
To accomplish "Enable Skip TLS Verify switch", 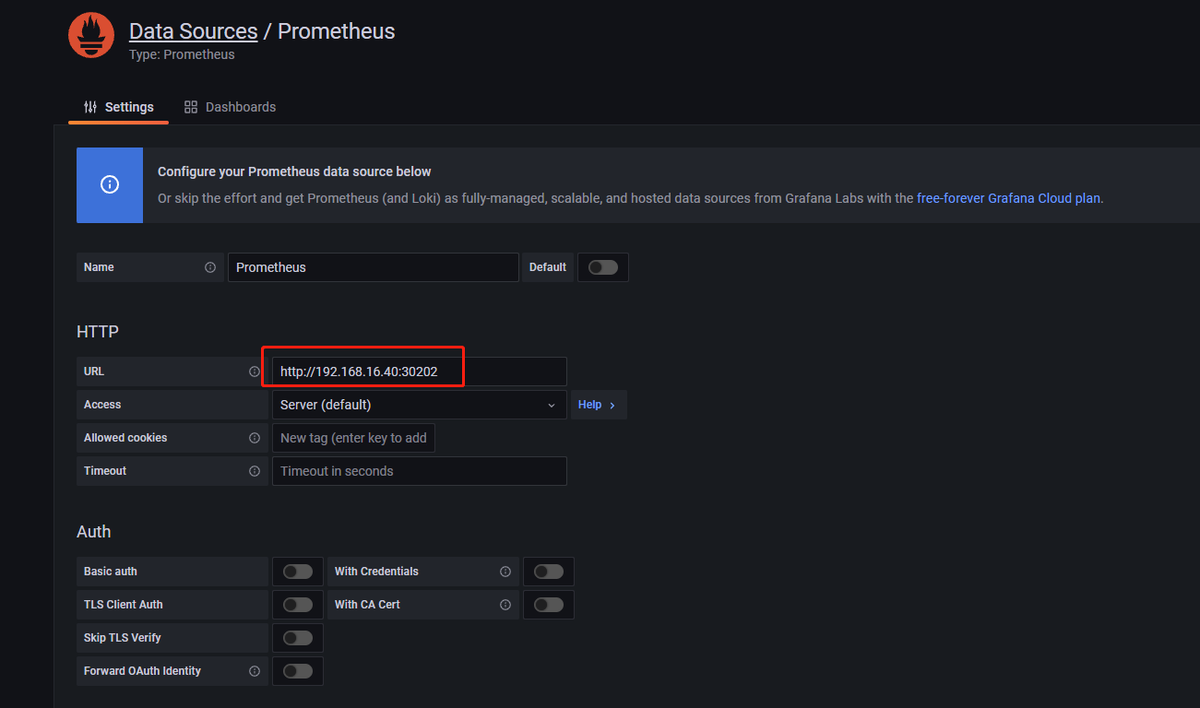I will pyautogui.click(x=298, y=638).
